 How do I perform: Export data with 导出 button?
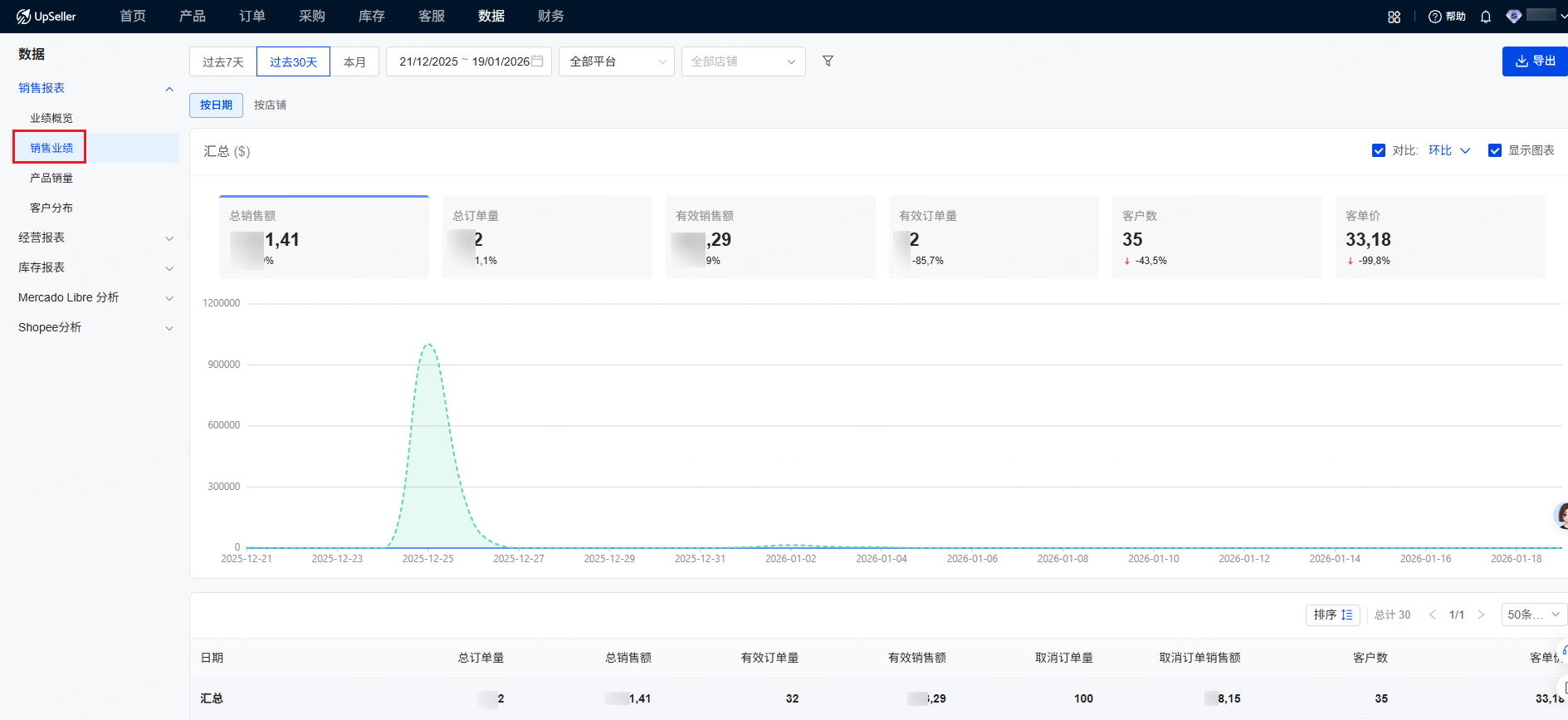[1535, 61]
